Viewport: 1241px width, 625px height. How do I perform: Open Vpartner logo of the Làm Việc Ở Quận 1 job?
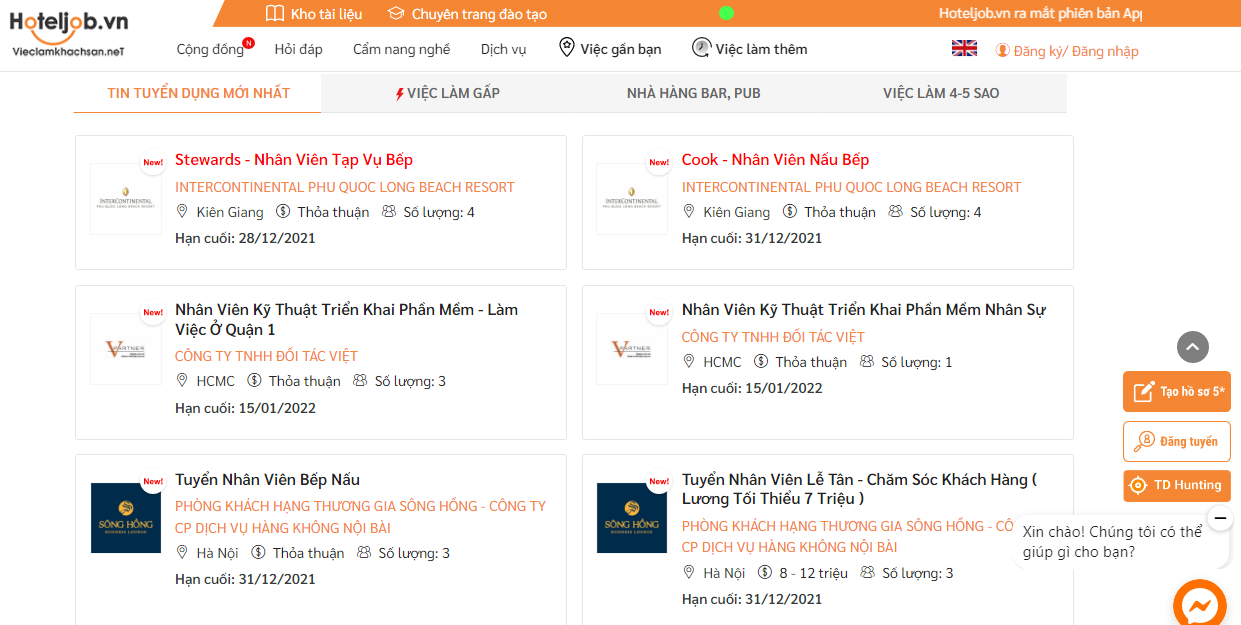pyautogui.click(x=126, y=349)
